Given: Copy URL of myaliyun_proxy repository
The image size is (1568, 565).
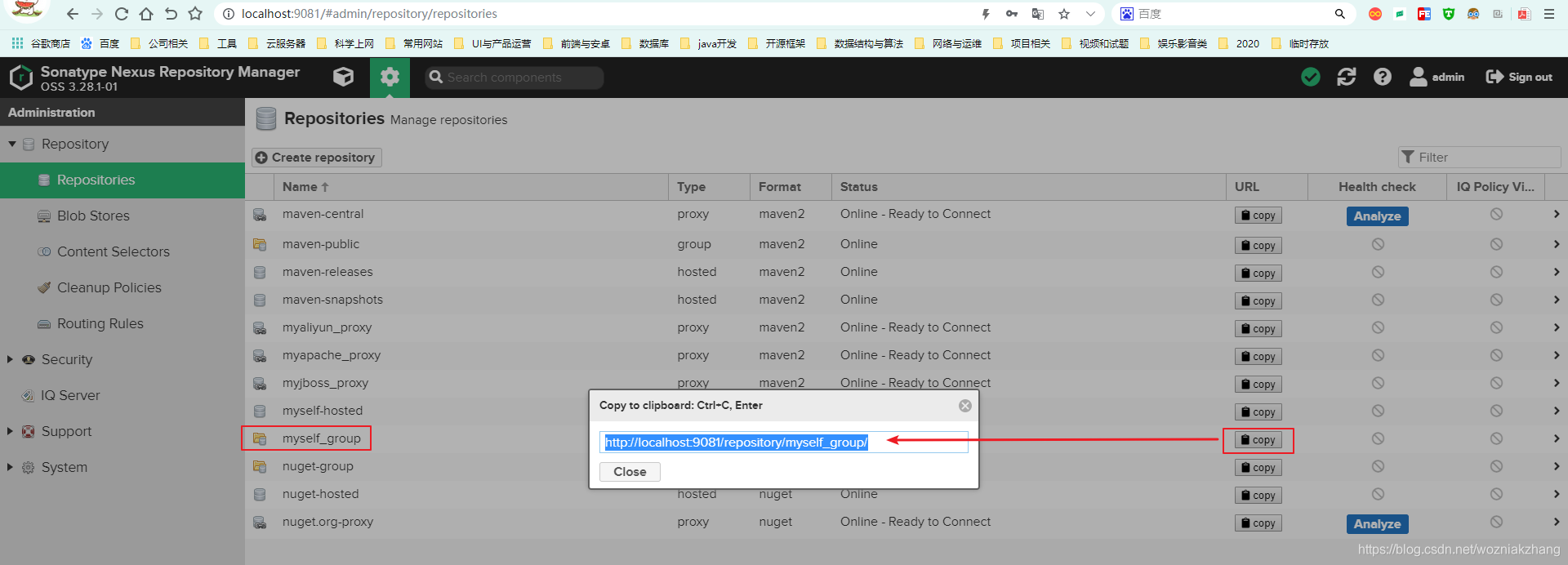Looking at the screenshot, I should coord(1258,329).
